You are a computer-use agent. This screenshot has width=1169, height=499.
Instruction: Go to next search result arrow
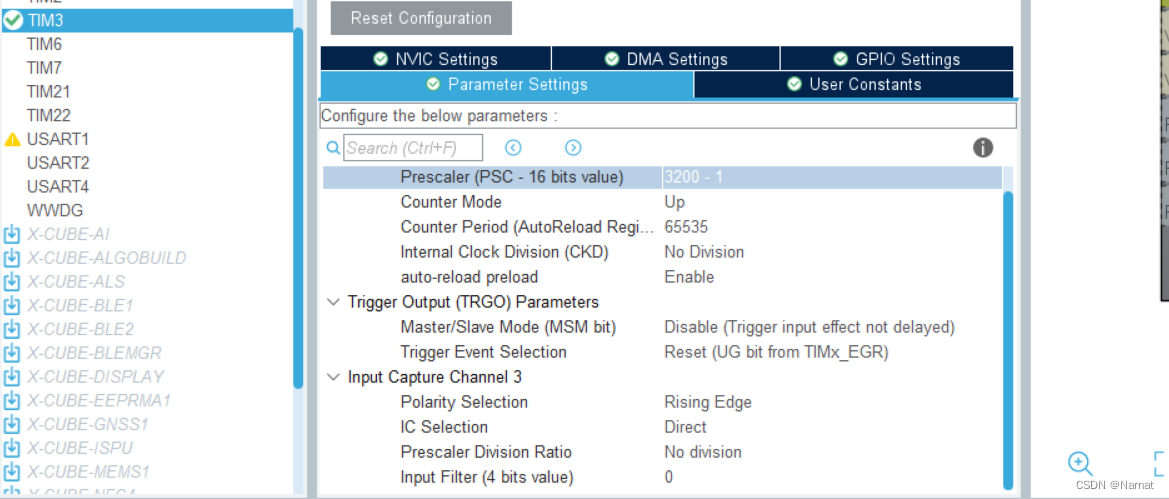click(x=573, y=148)
